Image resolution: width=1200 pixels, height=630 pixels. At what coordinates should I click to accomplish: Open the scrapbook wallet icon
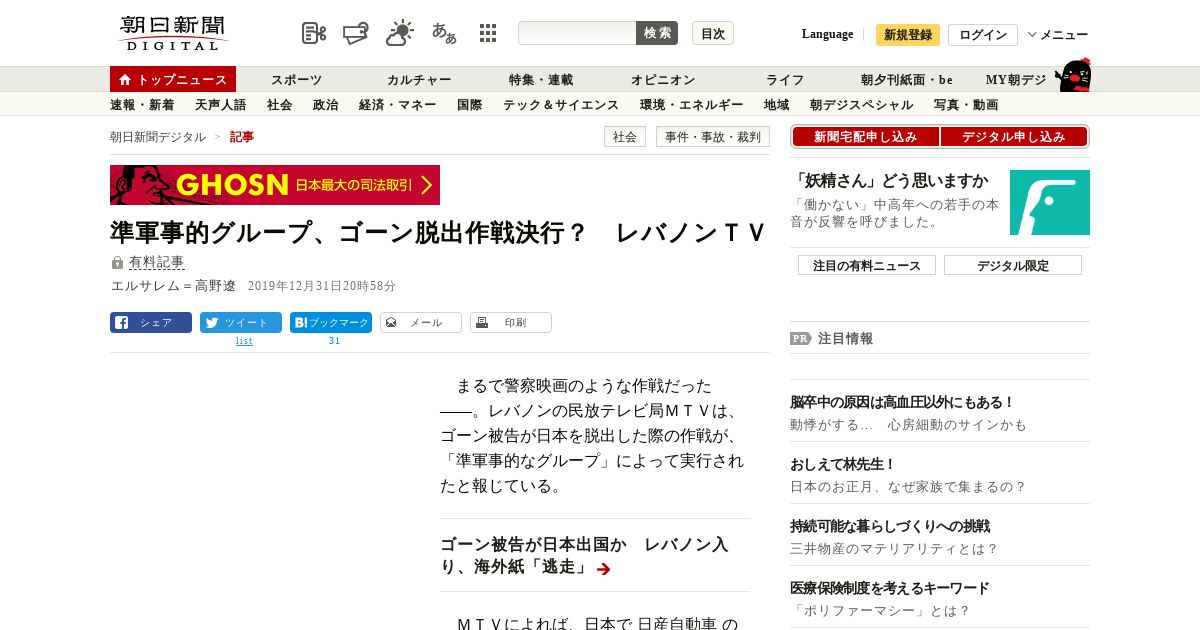[x=356, y=33]
